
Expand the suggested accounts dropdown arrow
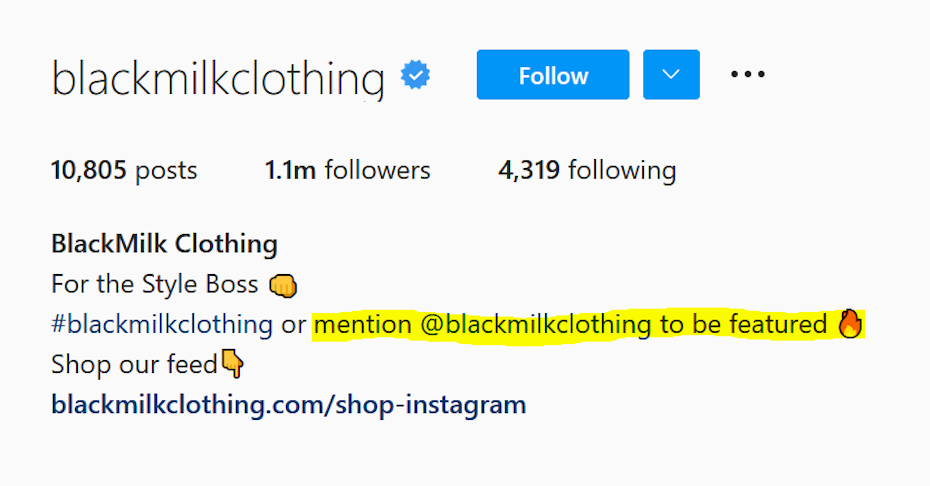tap(671, 75)
